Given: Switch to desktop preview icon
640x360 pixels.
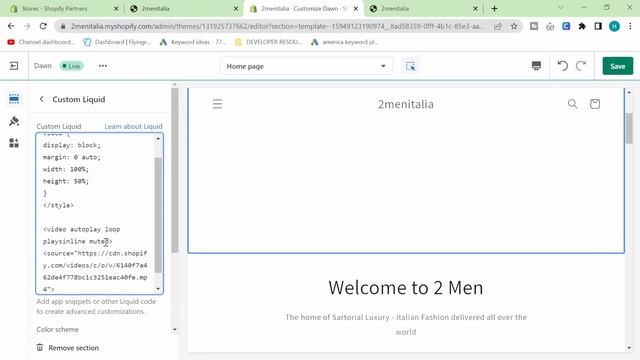Looking at the screenshot, I should [x=536, y=66].
